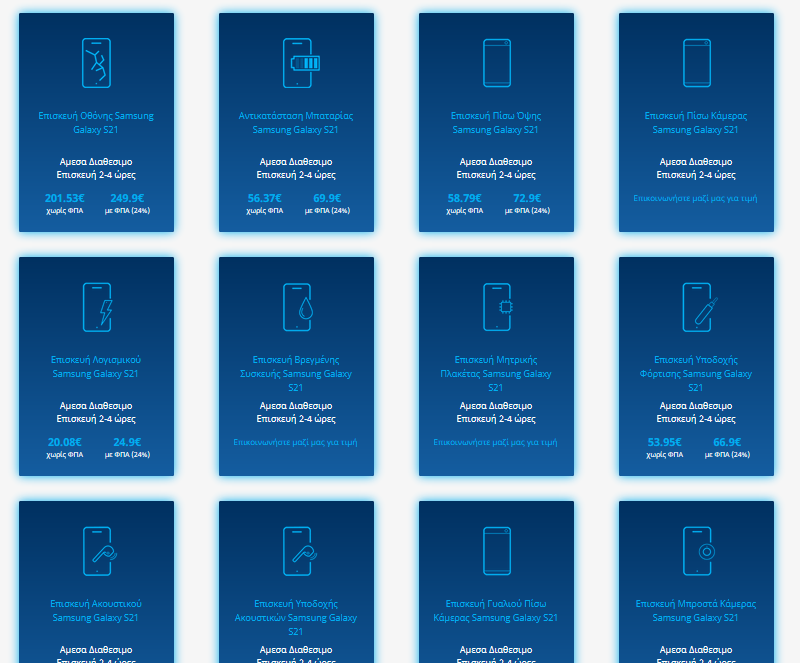Open Επισκευή Μητρικής Πλακέτας Samsung Galaxy S21
The width and height of the screenshot is (800, 663).
click(496, 374)
